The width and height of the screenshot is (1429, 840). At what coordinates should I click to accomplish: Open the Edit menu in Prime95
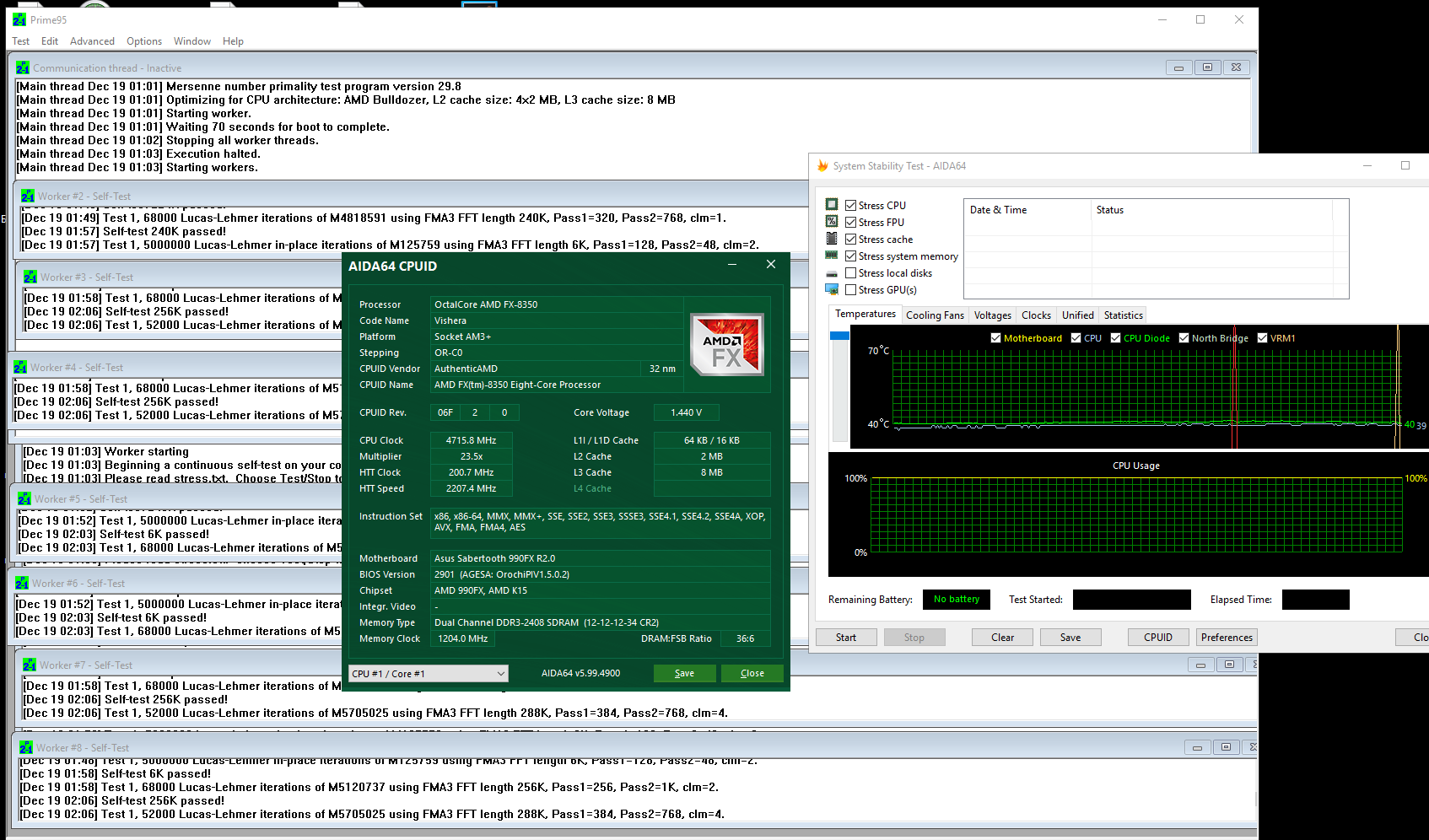click(50, 41)
